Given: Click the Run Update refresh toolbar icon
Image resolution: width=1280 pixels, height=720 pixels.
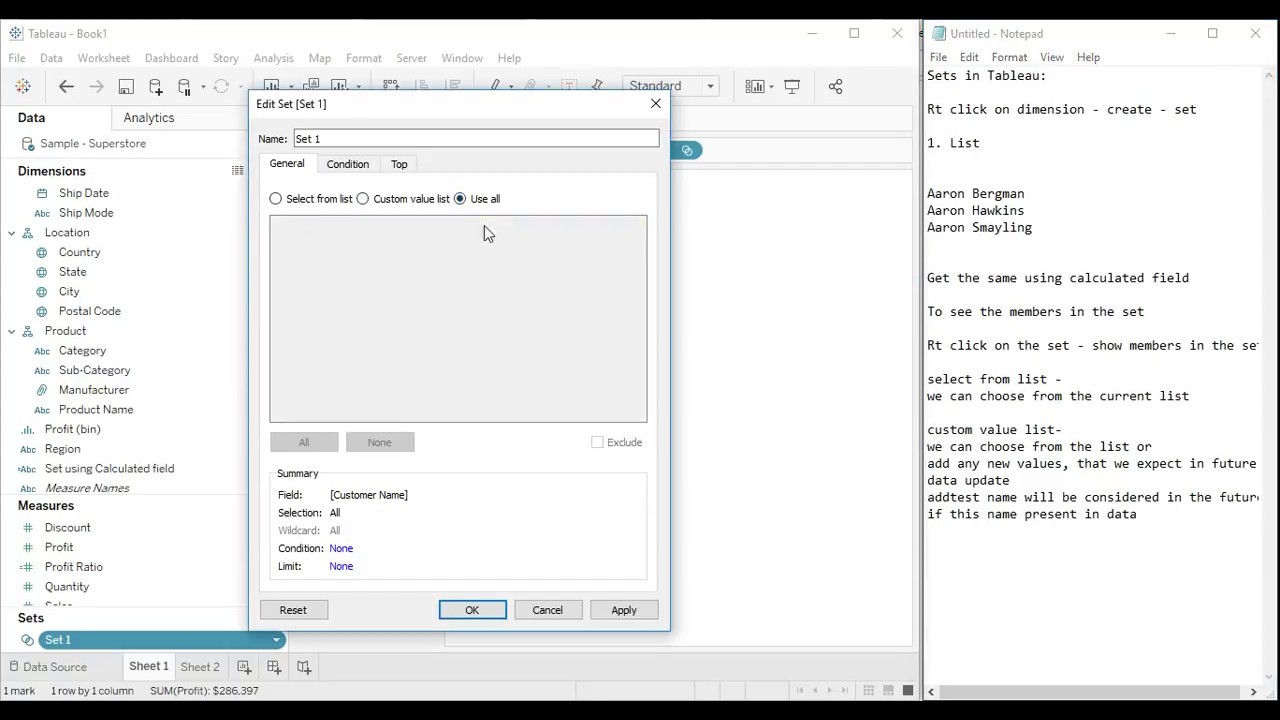Looking at the screenshot, I should point(221,86).
